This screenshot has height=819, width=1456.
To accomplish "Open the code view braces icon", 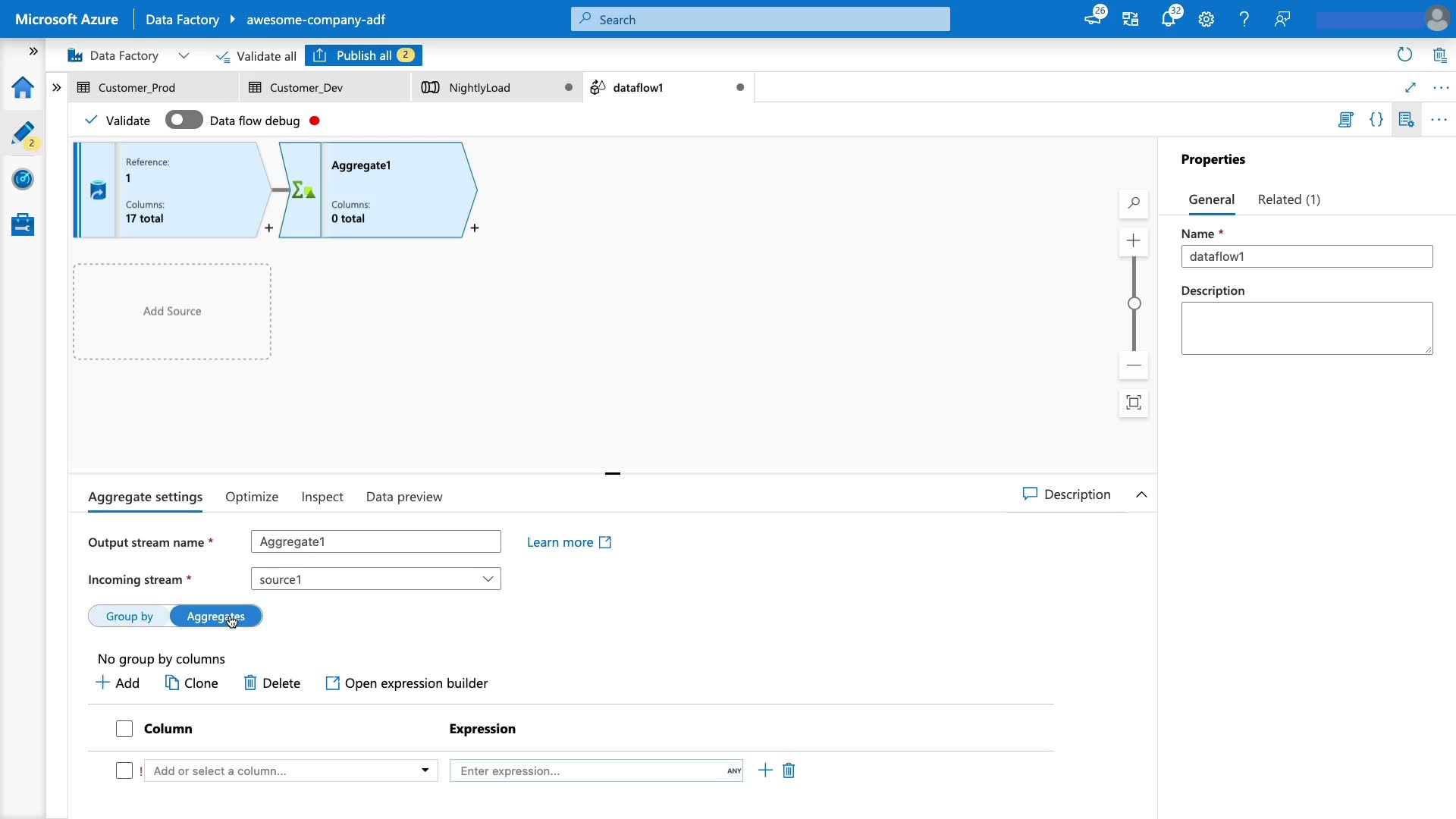I will [x=1376, y=120].
